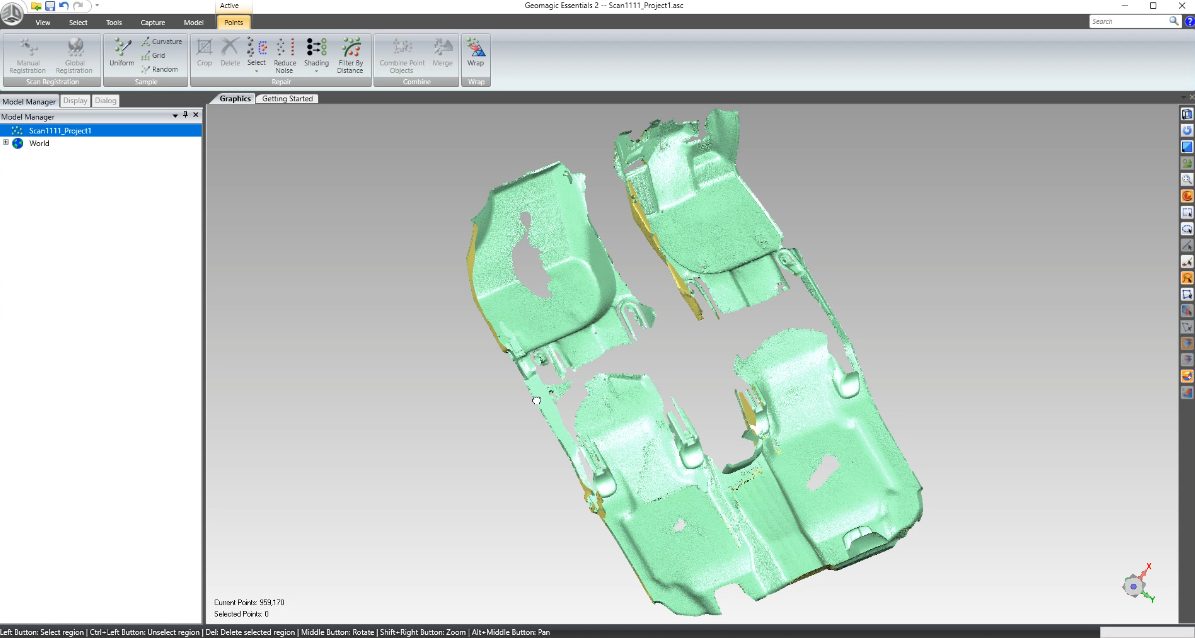Select Scan1111_Project1 in Model Manager

pos(60,130)
